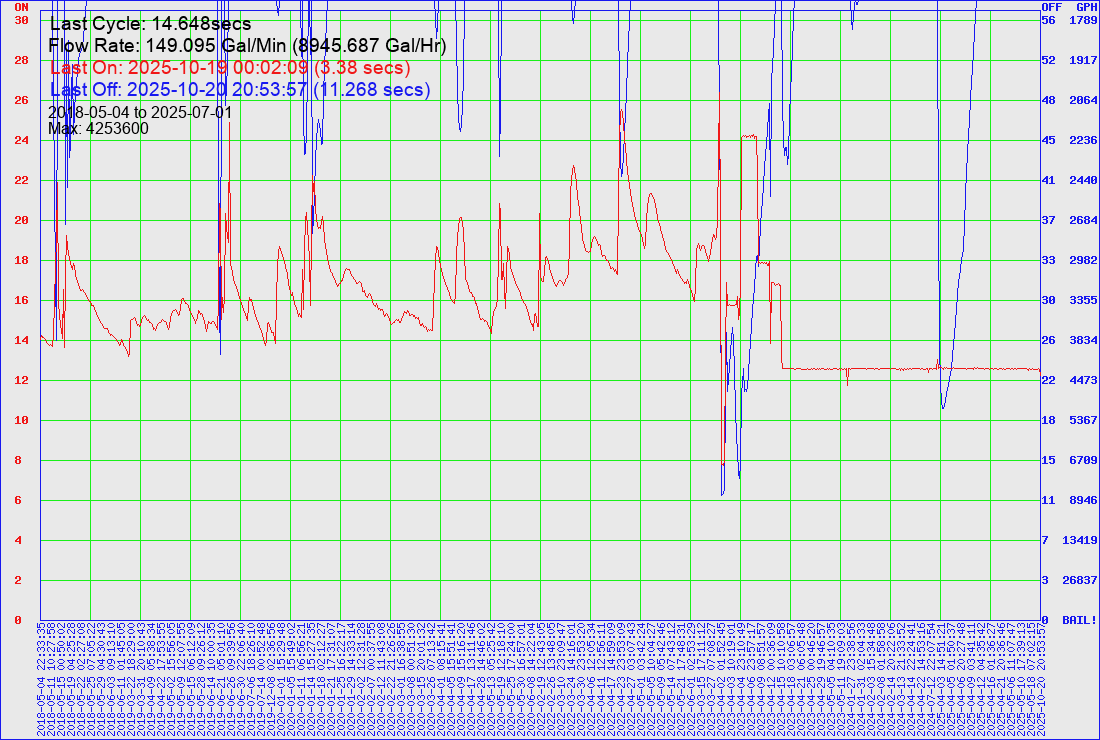
Task: Click the red Last On timestamp line
Action: (230, 68)
